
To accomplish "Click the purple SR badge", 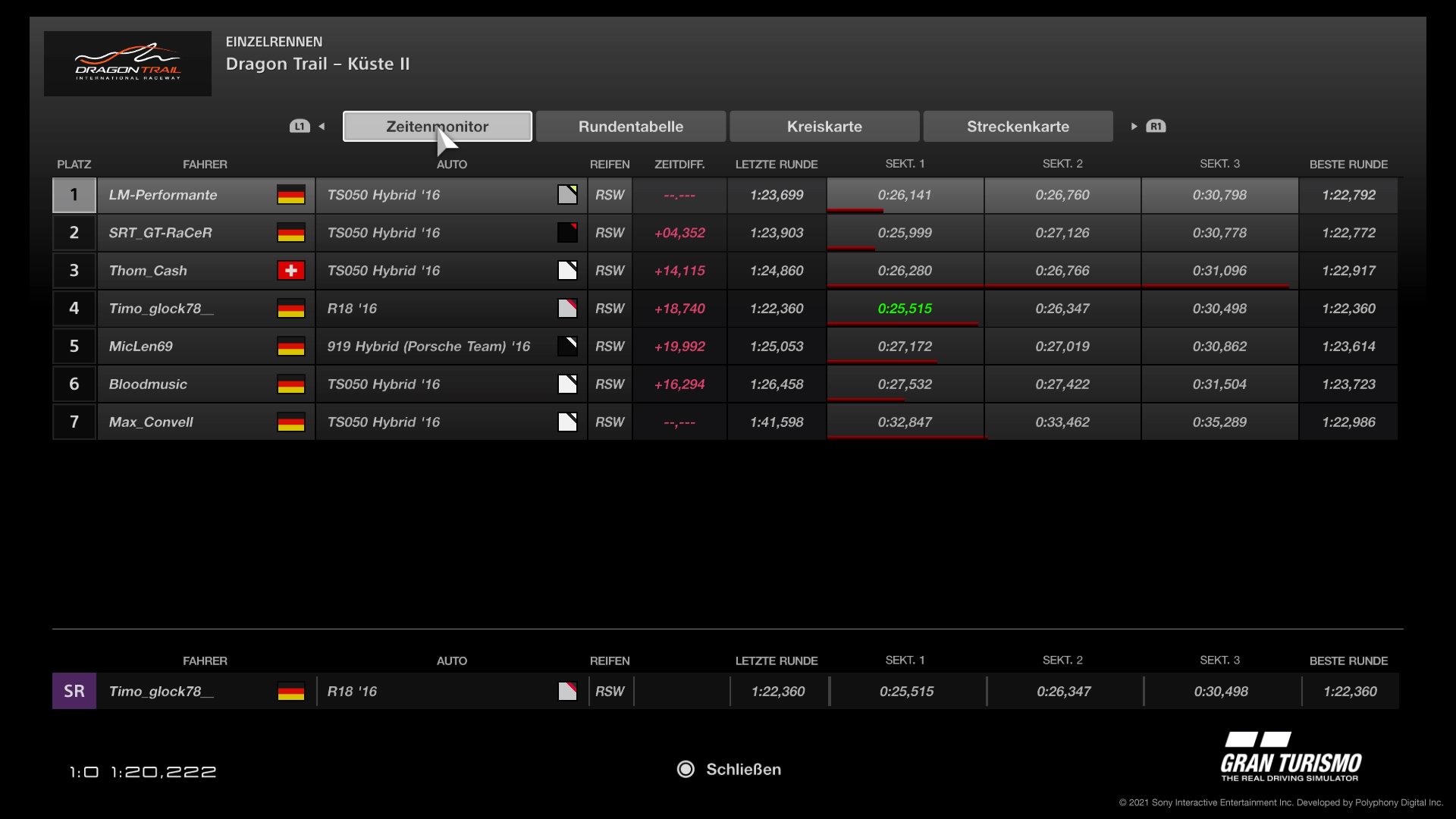I will [x=74, y=692].
